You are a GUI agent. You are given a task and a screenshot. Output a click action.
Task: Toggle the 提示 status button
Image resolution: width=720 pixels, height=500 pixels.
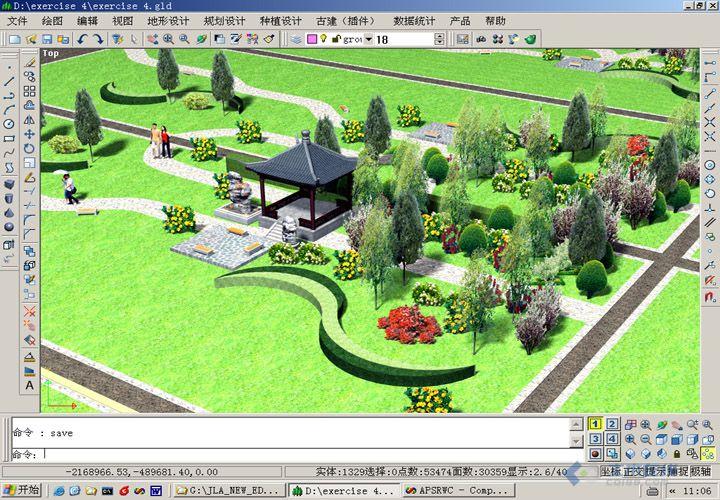pyautogui.click(x=656, y=471)
